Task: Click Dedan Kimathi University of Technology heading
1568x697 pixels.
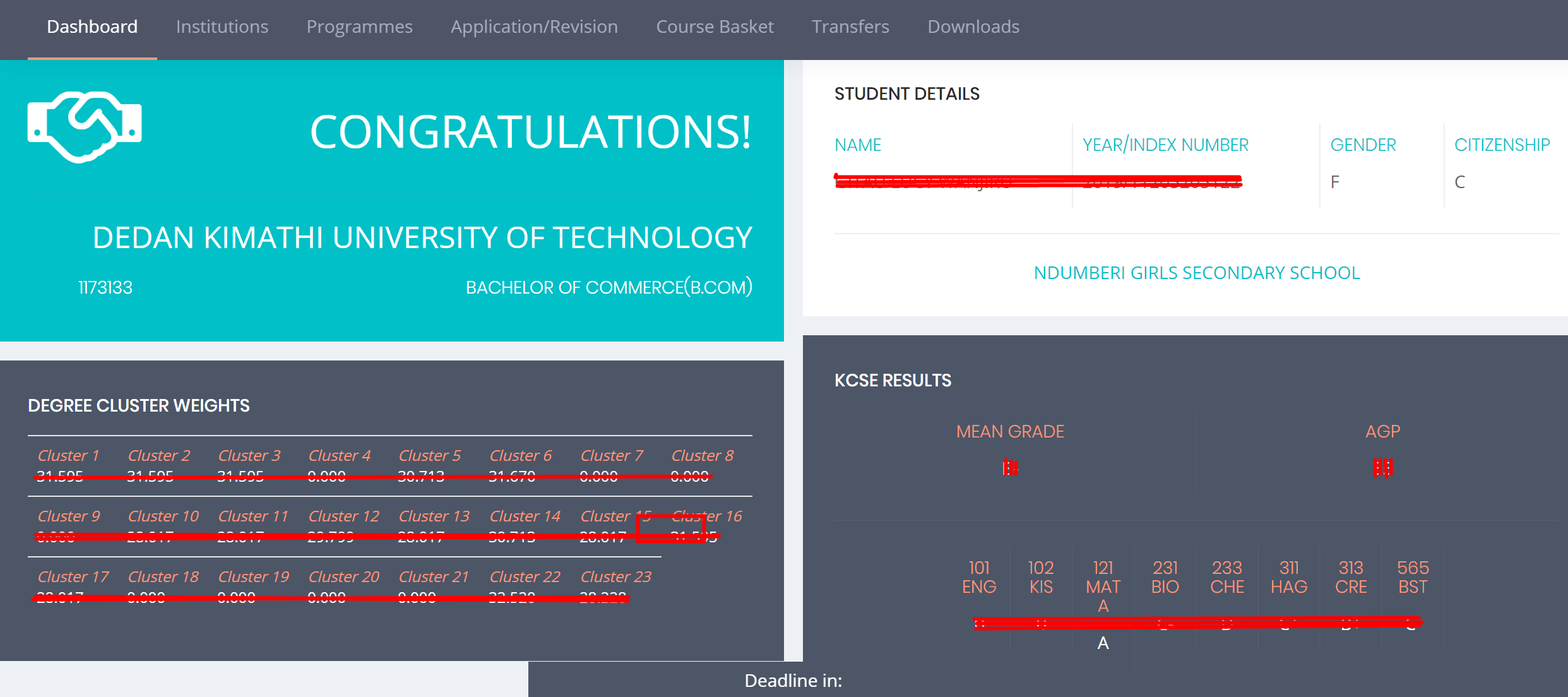Action: pyautogui.click(x=422, y=238)
